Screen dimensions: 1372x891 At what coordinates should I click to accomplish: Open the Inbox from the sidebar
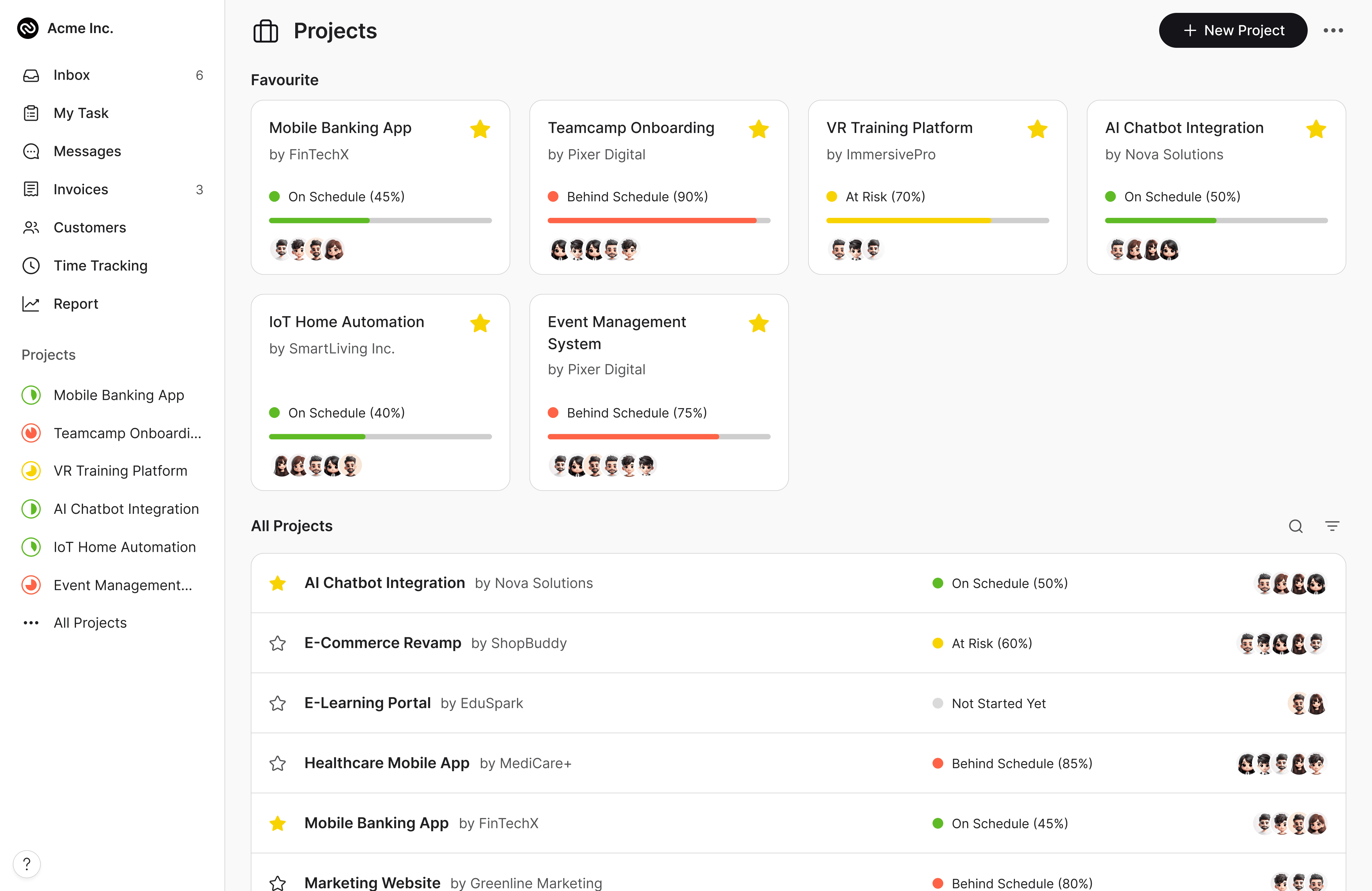(x=71, y=74)
